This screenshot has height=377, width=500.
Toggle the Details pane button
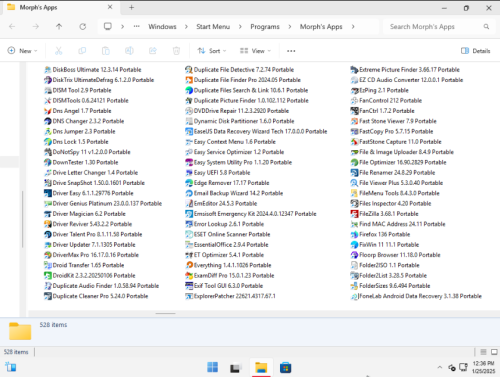476,51
